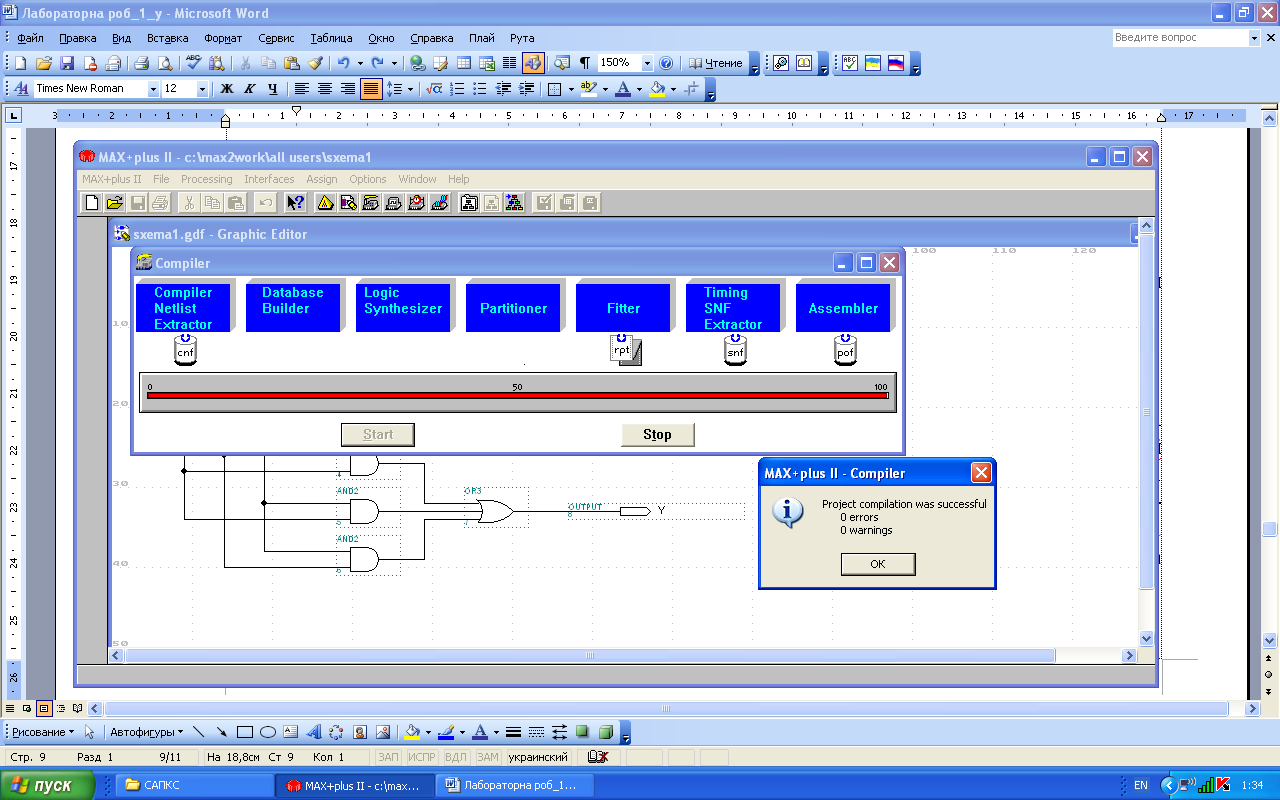Viewport: 1280px width, 800px height.
Task: Undo the last action in Word
Action: [343, 63]
